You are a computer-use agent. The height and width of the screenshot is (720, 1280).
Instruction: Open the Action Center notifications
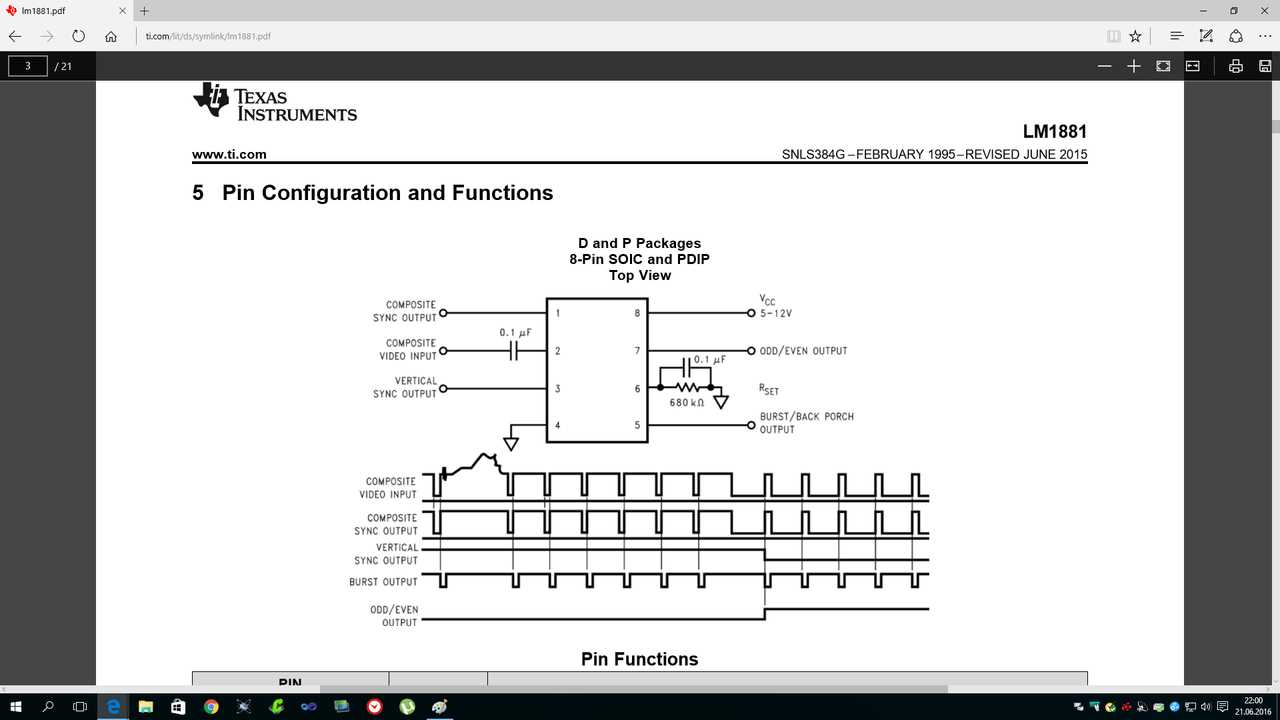coord(1224,706)
